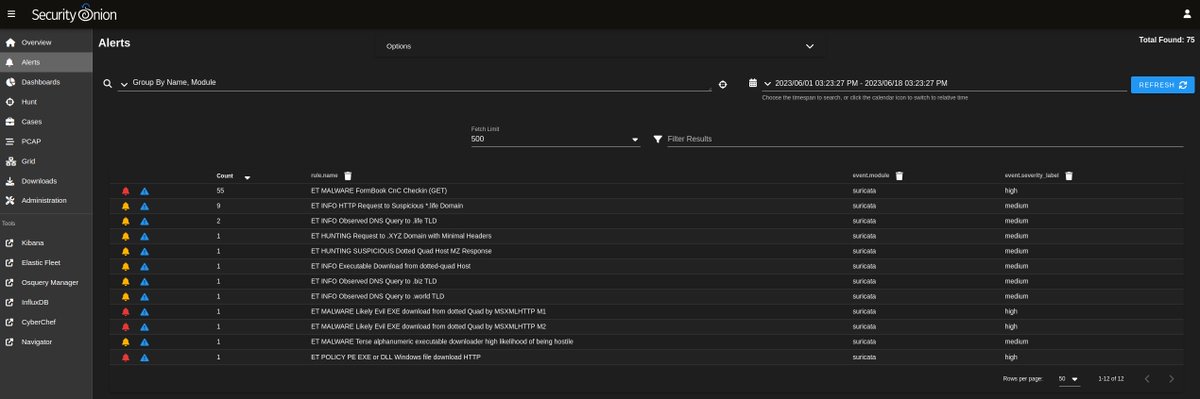This screenshot has height=399, width=1200.
Task: Click the target icon beside the query field
Action: pos(723,85)
